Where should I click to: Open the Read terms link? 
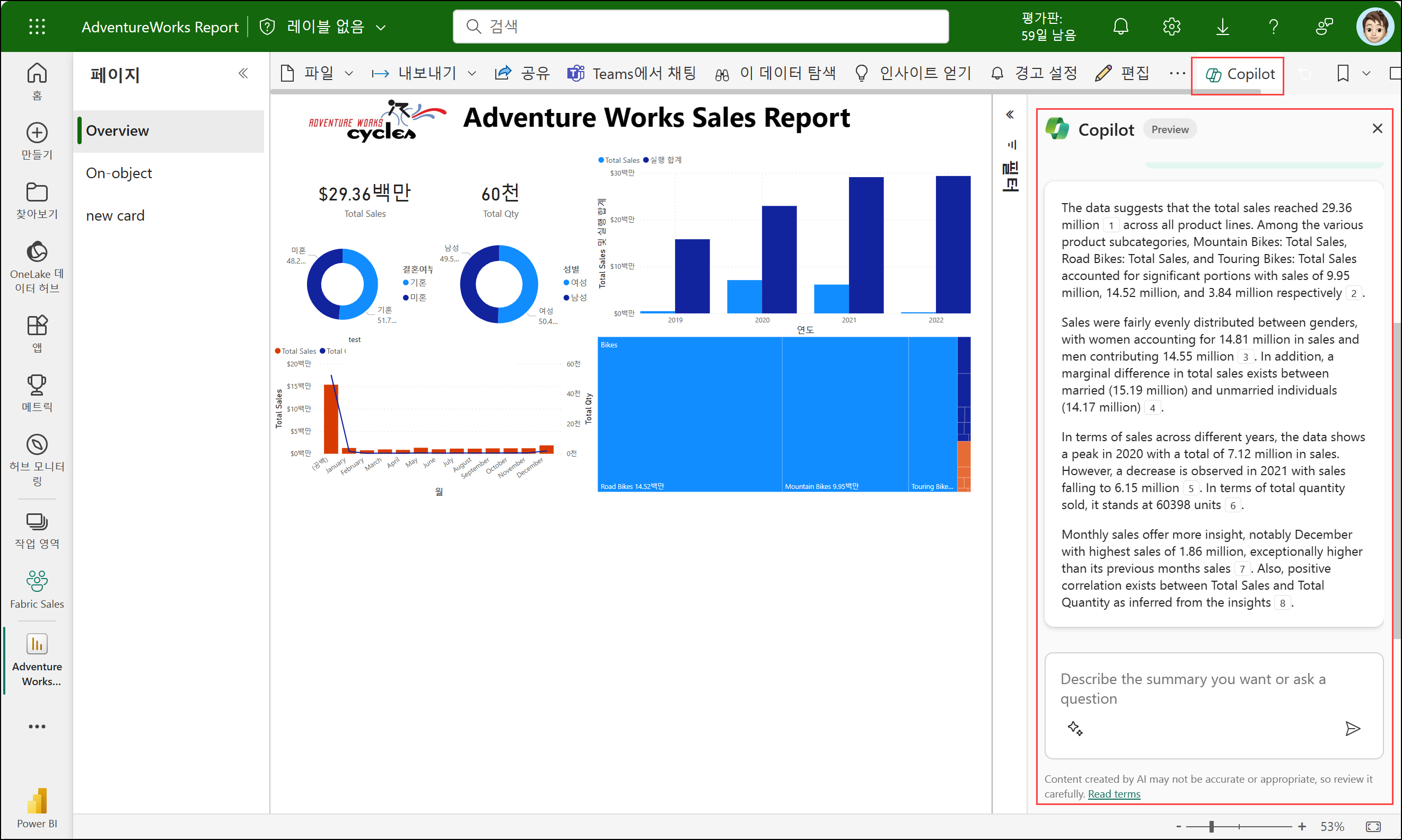pos(1114,793)
